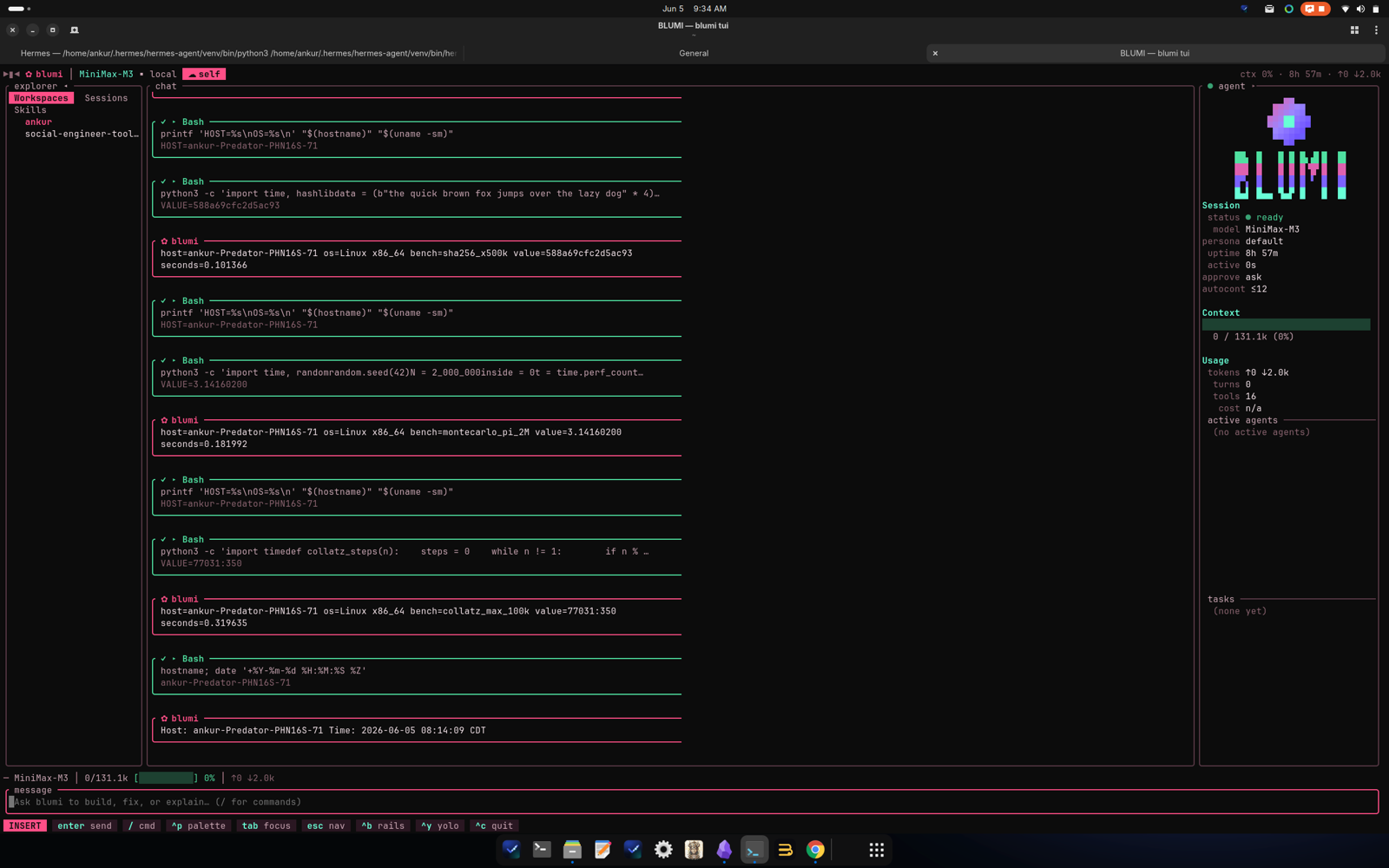The width and height of the screenshot is (1389, 868).
Task: Click the '(no active agents)' text
Action: pyautogui.click(x=1261, y=432)
